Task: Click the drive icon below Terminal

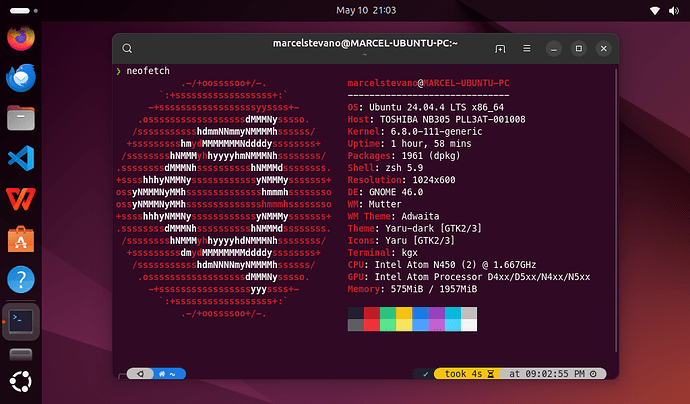Action: click(x=21, y=354)
